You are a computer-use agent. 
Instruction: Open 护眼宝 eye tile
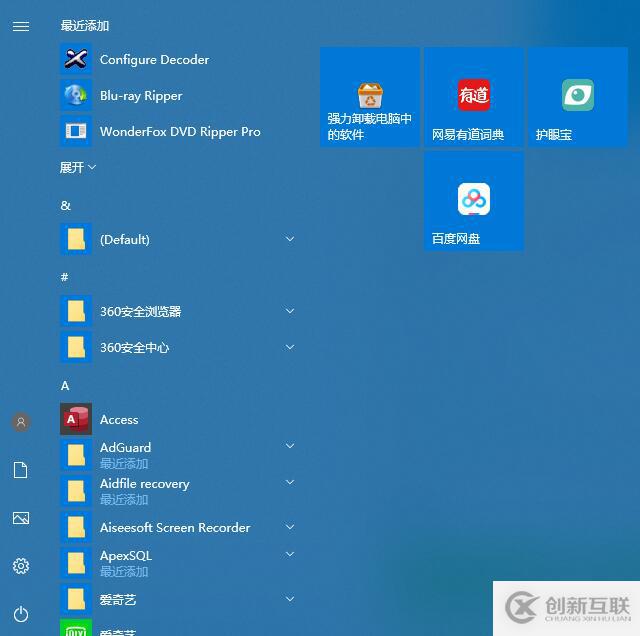point(578,97)
